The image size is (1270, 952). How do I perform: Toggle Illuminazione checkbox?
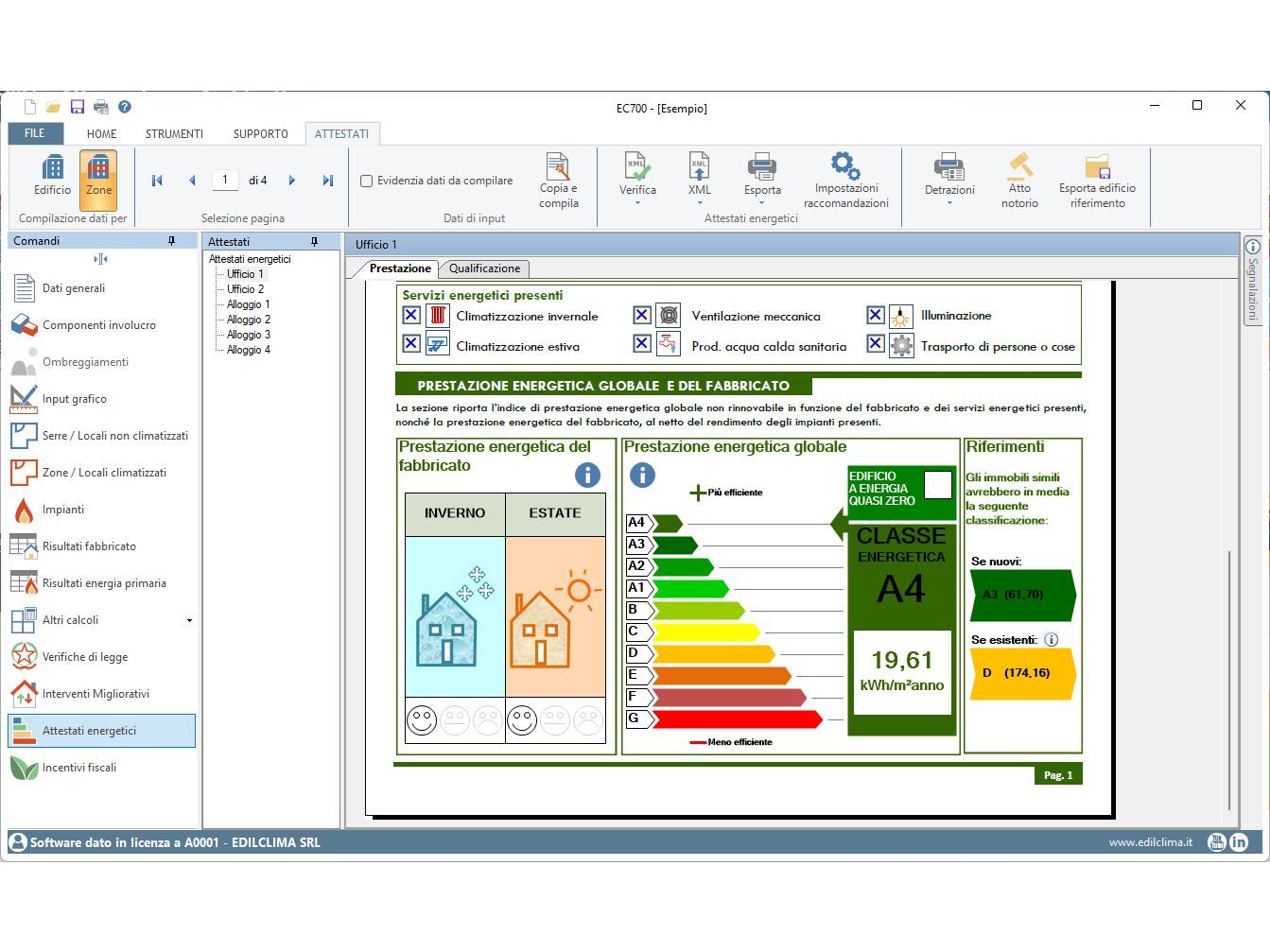[x=876, y=315]
